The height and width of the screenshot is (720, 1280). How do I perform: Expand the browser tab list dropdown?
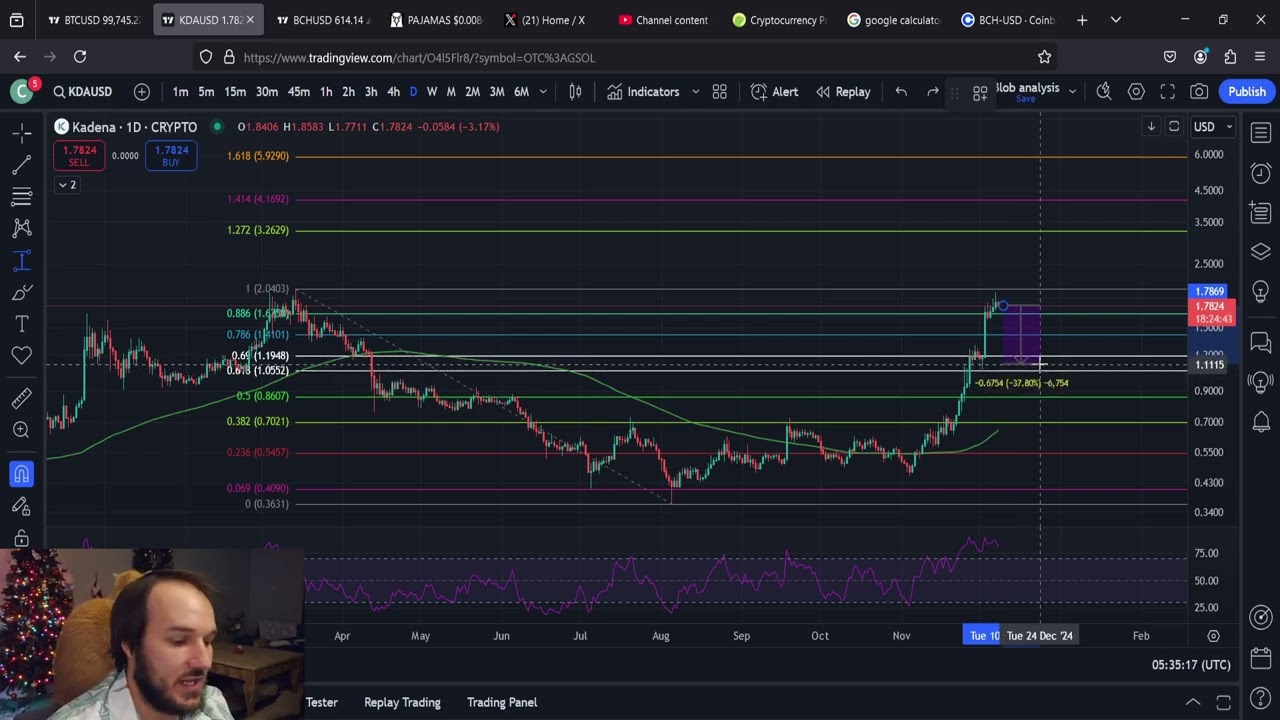point(1115,20)
